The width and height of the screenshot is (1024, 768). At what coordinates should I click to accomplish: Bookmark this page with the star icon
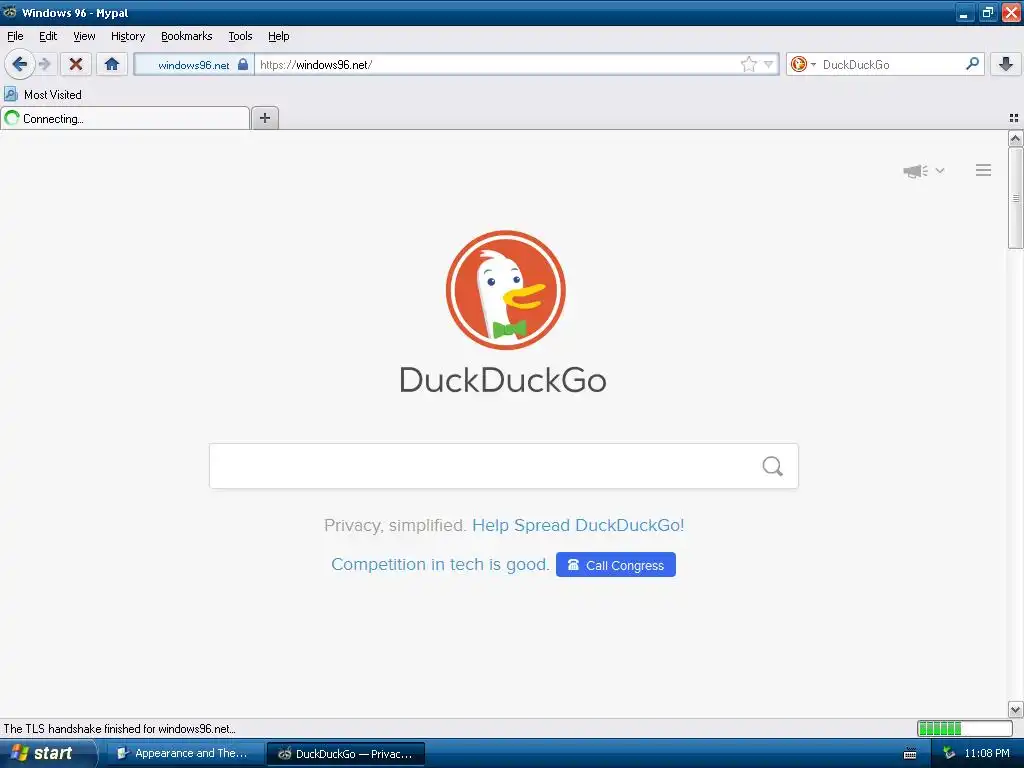click(x=748, y=64)
